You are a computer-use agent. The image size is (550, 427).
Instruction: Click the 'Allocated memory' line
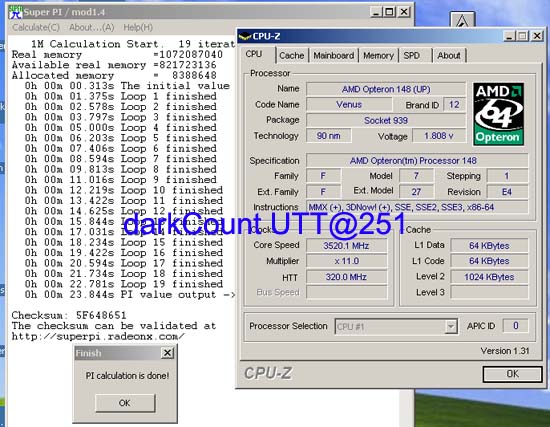coord(114,75)
